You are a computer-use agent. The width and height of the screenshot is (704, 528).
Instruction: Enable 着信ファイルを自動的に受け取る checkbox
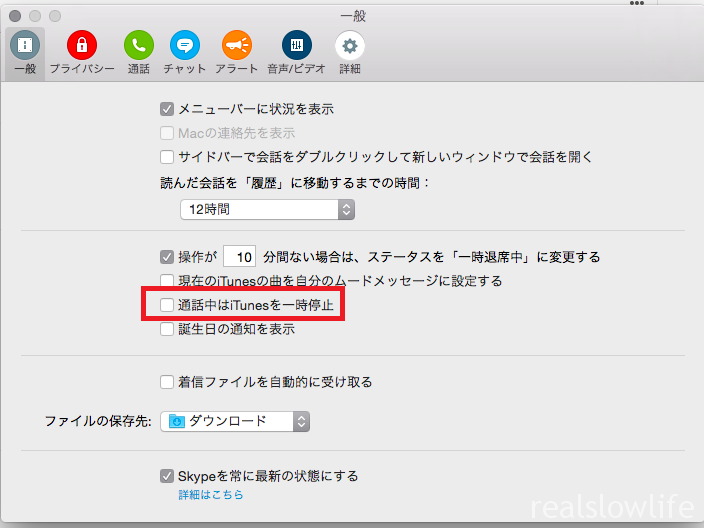coord(167,382)
